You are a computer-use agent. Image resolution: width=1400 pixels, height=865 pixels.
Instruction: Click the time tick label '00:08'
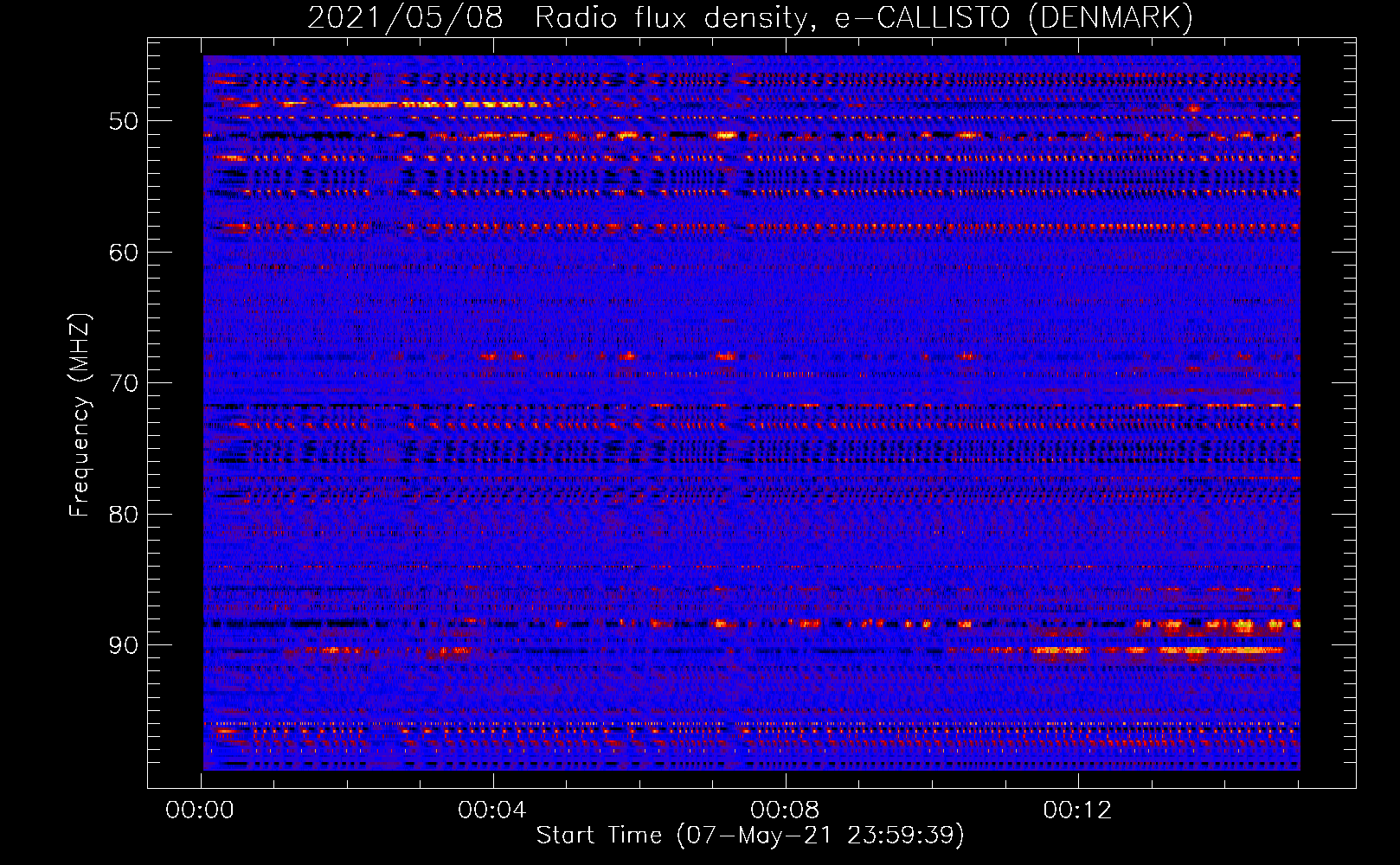tap(785, 811)
